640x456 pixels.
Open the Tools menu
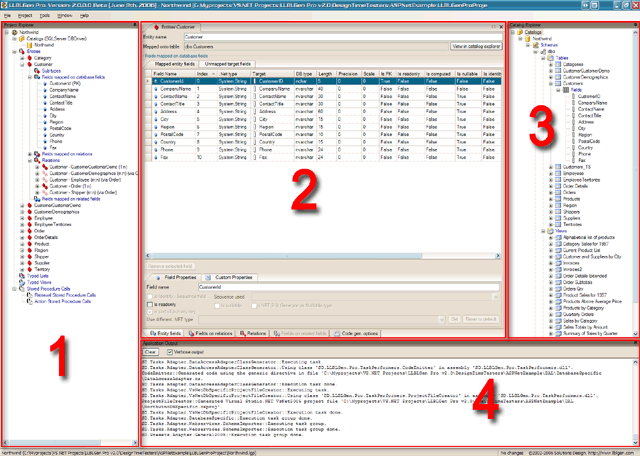tap(44, 16)
